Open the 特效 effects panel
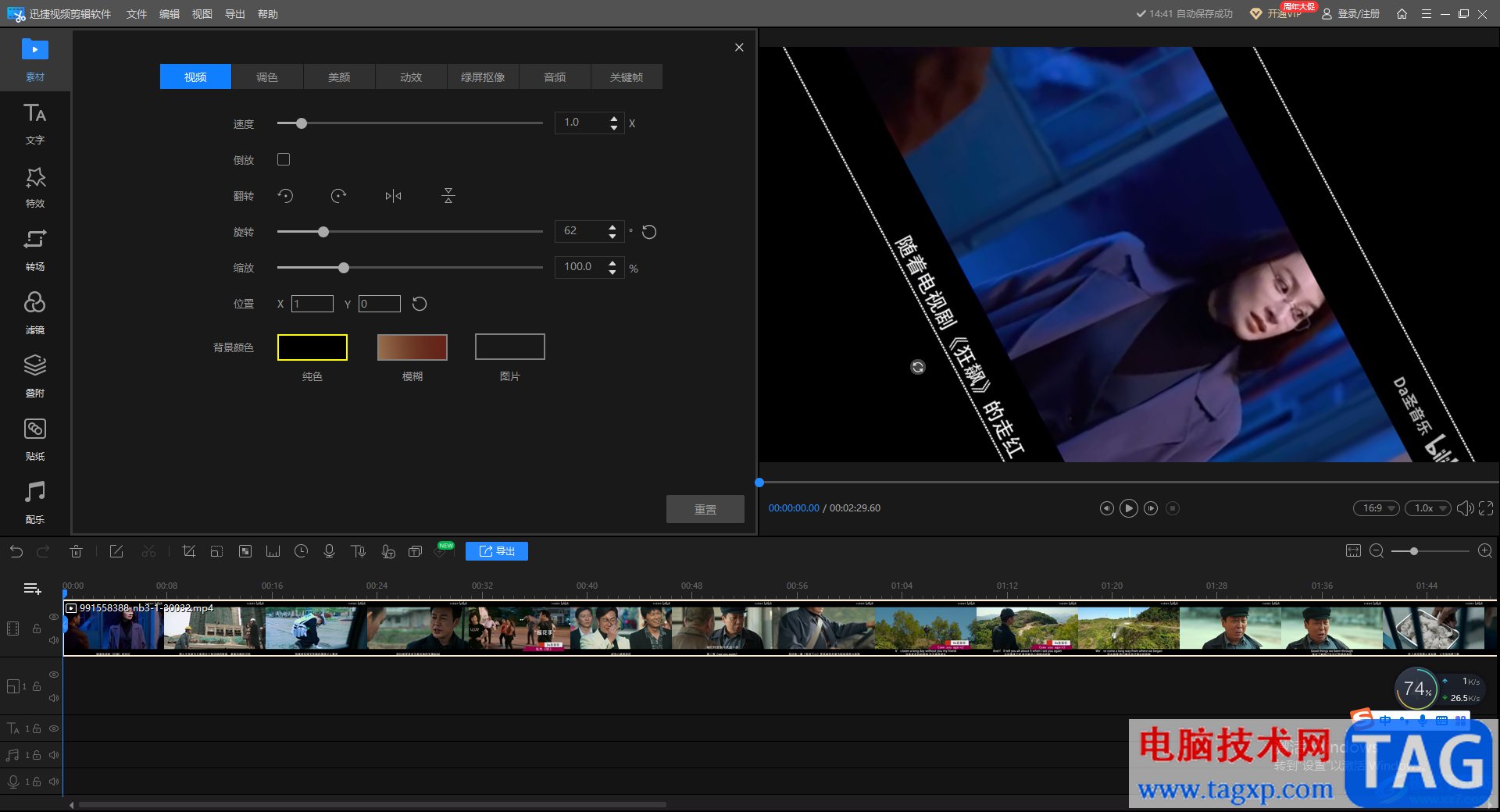Viewport: 1500px width, 812px height. click(34, 187)
